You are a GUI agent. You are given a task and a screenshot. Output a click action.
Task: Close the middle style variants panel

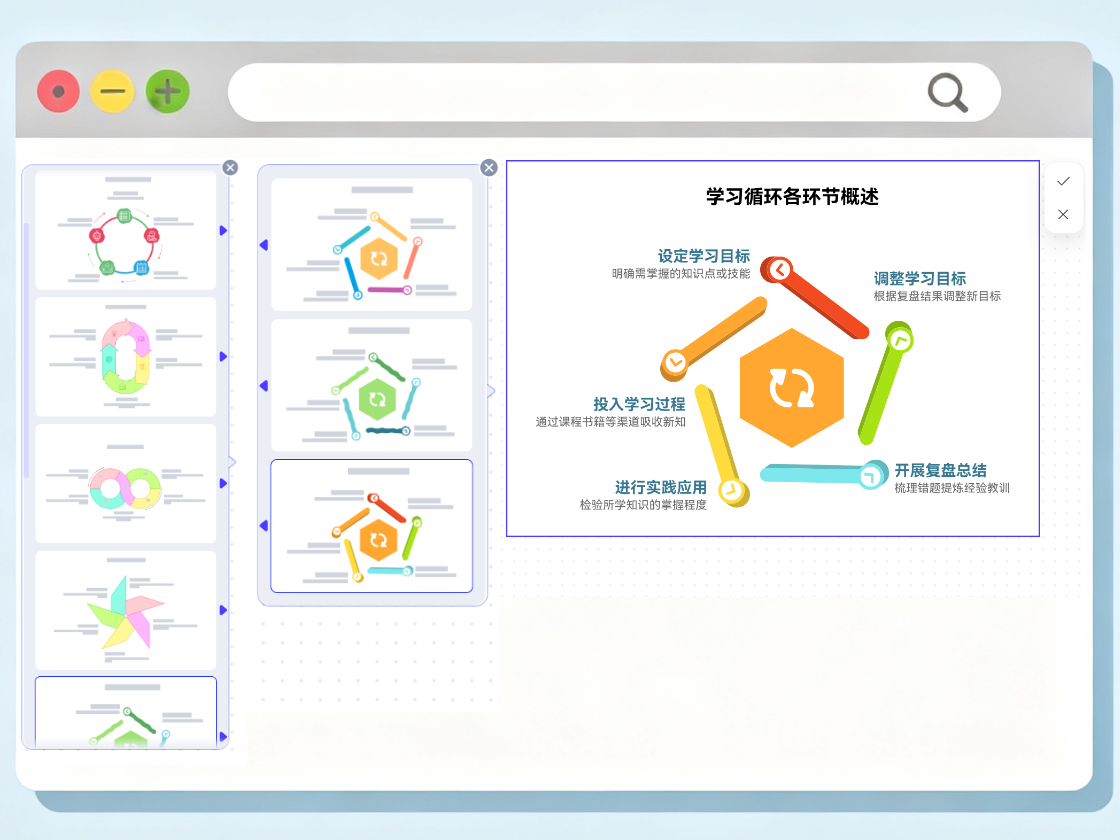(489, 167)
